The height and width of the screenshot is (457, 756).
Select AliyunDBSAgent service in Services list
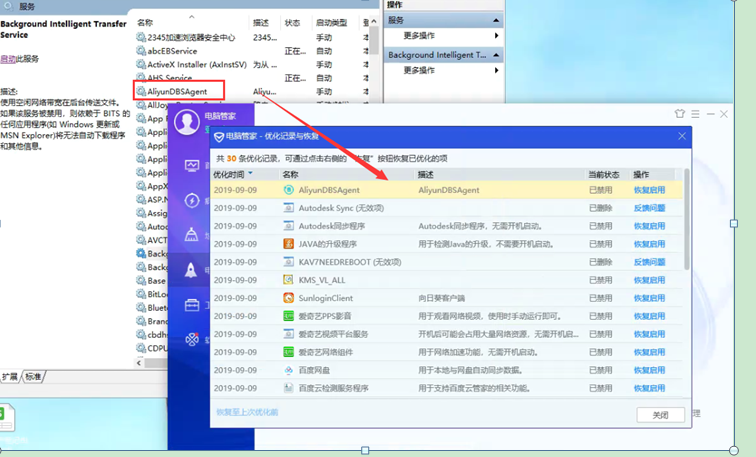[x=178, y=91]
